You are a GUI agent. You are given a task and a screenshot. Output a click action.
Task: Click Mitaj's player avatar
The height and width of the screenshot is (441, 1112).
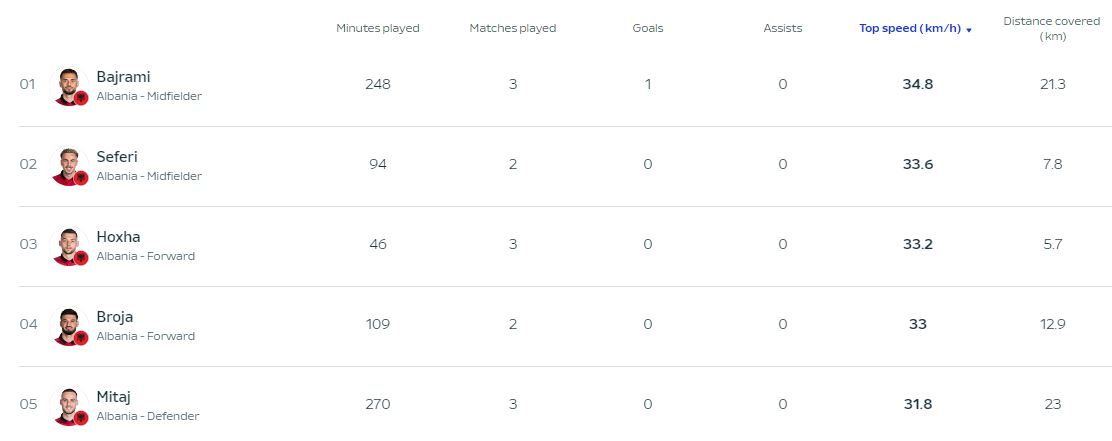pyautogui.click(x=67, y=407)
